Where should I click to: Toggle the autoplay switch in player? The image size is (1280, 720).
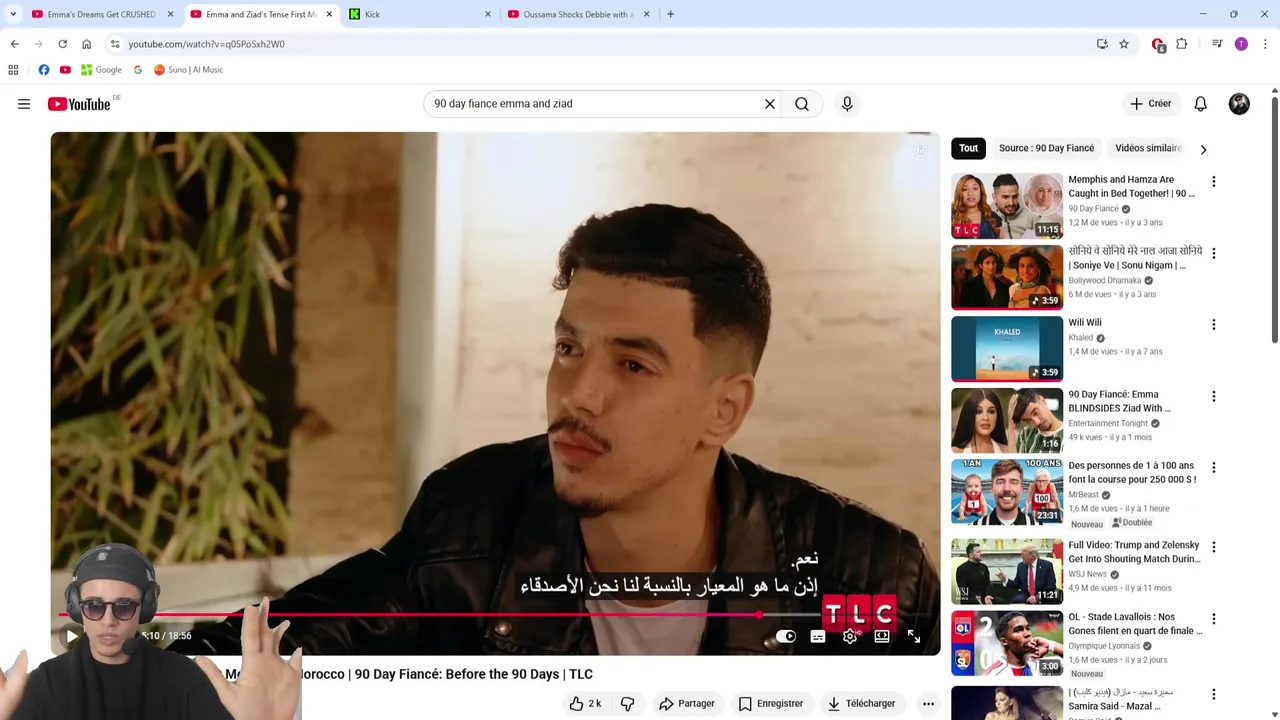pyautogui.click(x=786, y=636)
